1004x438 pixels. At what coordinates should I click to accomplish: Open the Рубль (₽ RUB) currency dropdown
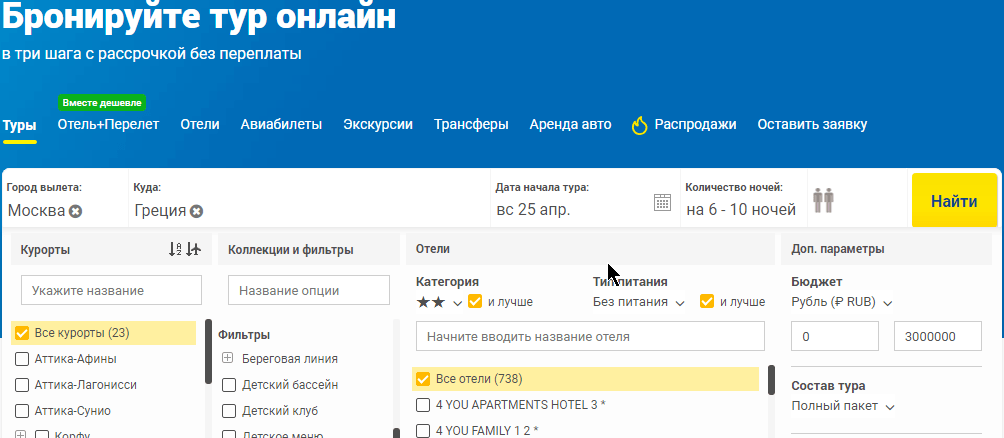pyautogui.click(x=841, y=302)
